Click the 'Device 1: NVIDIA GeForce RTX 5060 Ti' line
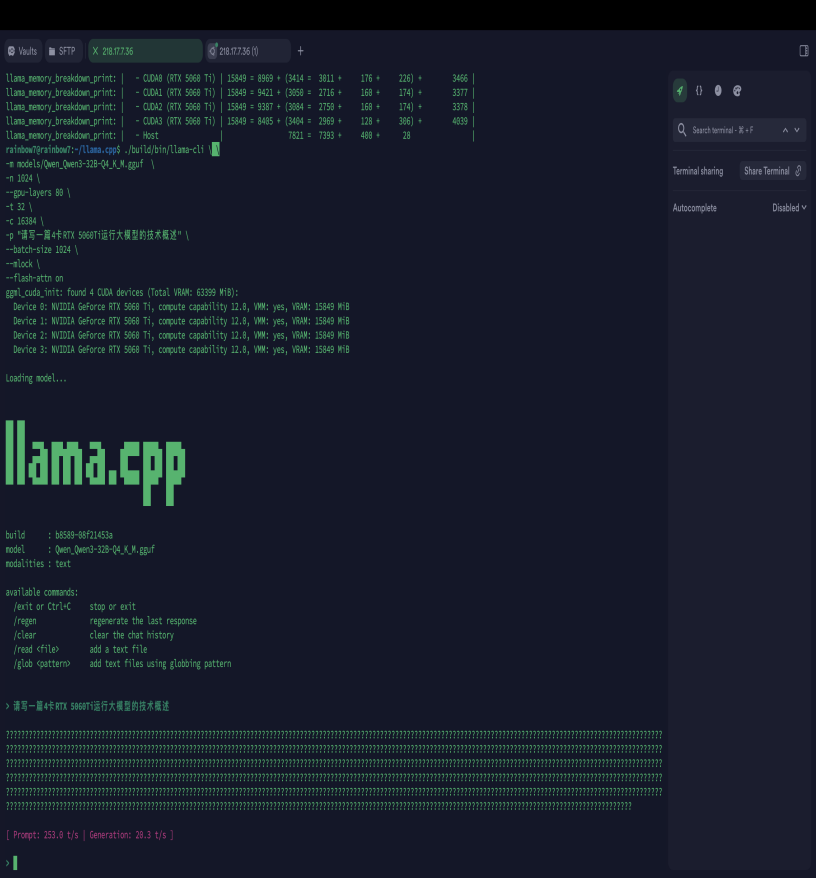 coord(181,321)
